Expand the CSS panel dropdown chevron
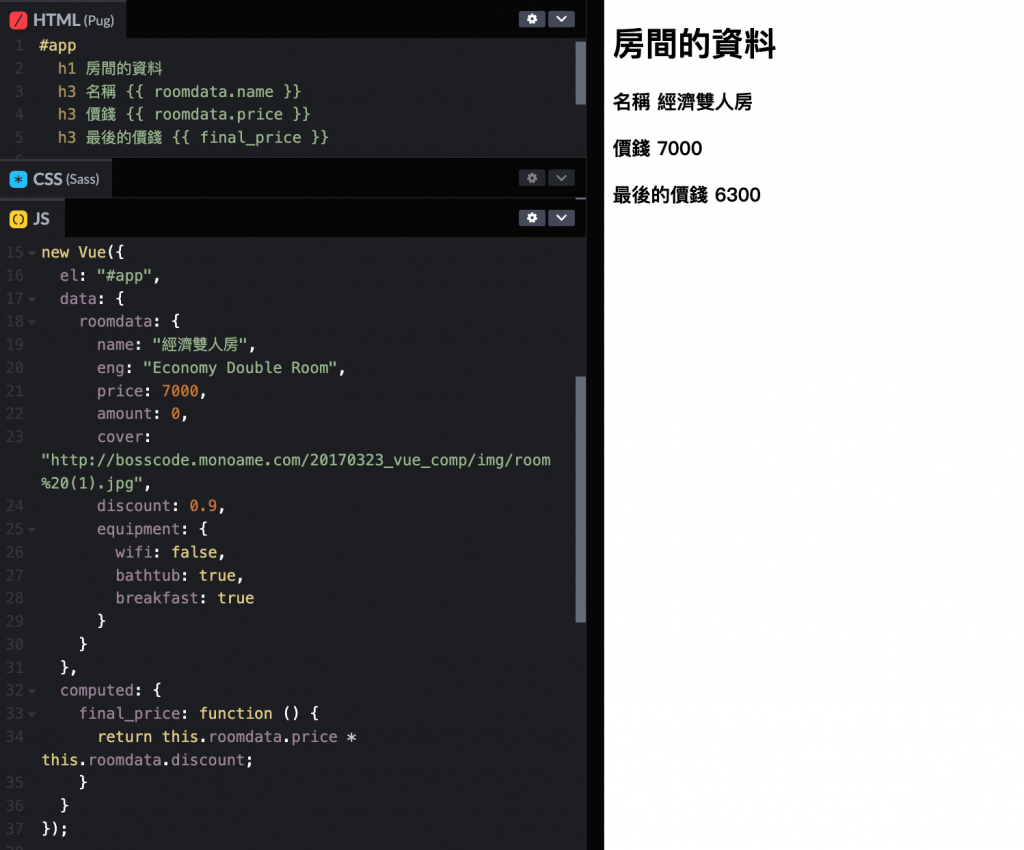The image size is (1024, 850). pyautogui.click(x=561, y=178)
